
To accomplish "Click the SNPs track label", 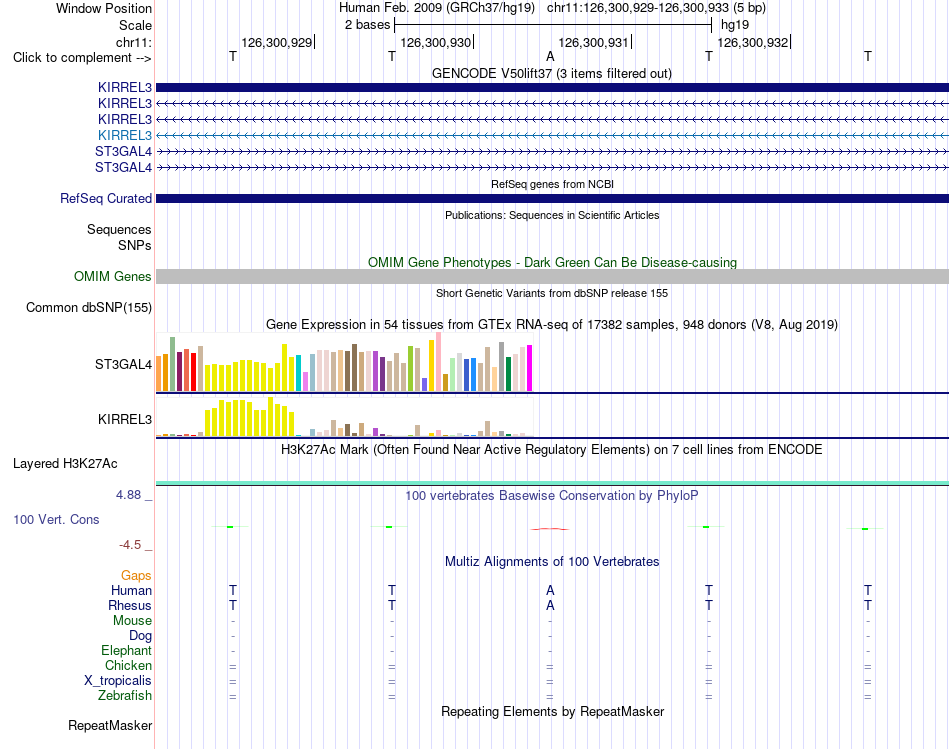I will click(135, 245).
